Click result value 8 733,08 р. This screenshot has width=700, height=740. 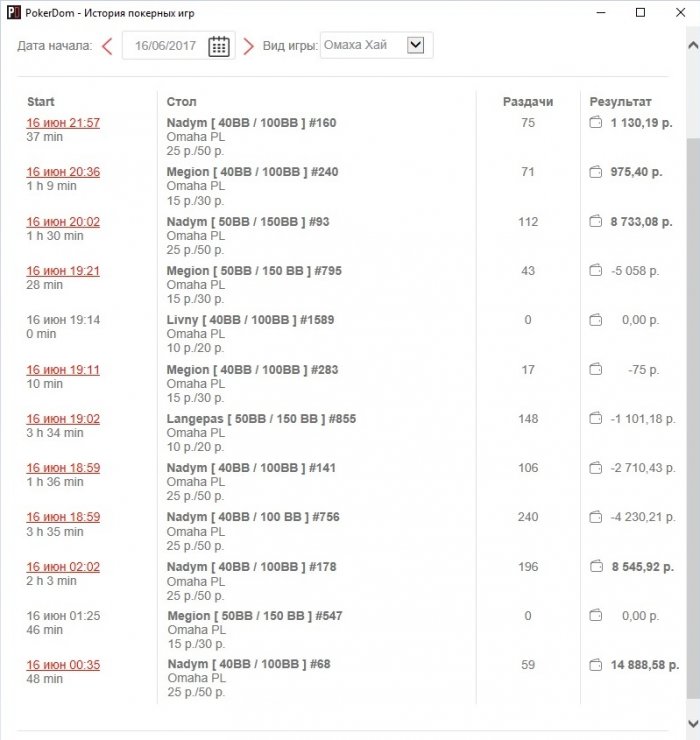click(641, 222)
